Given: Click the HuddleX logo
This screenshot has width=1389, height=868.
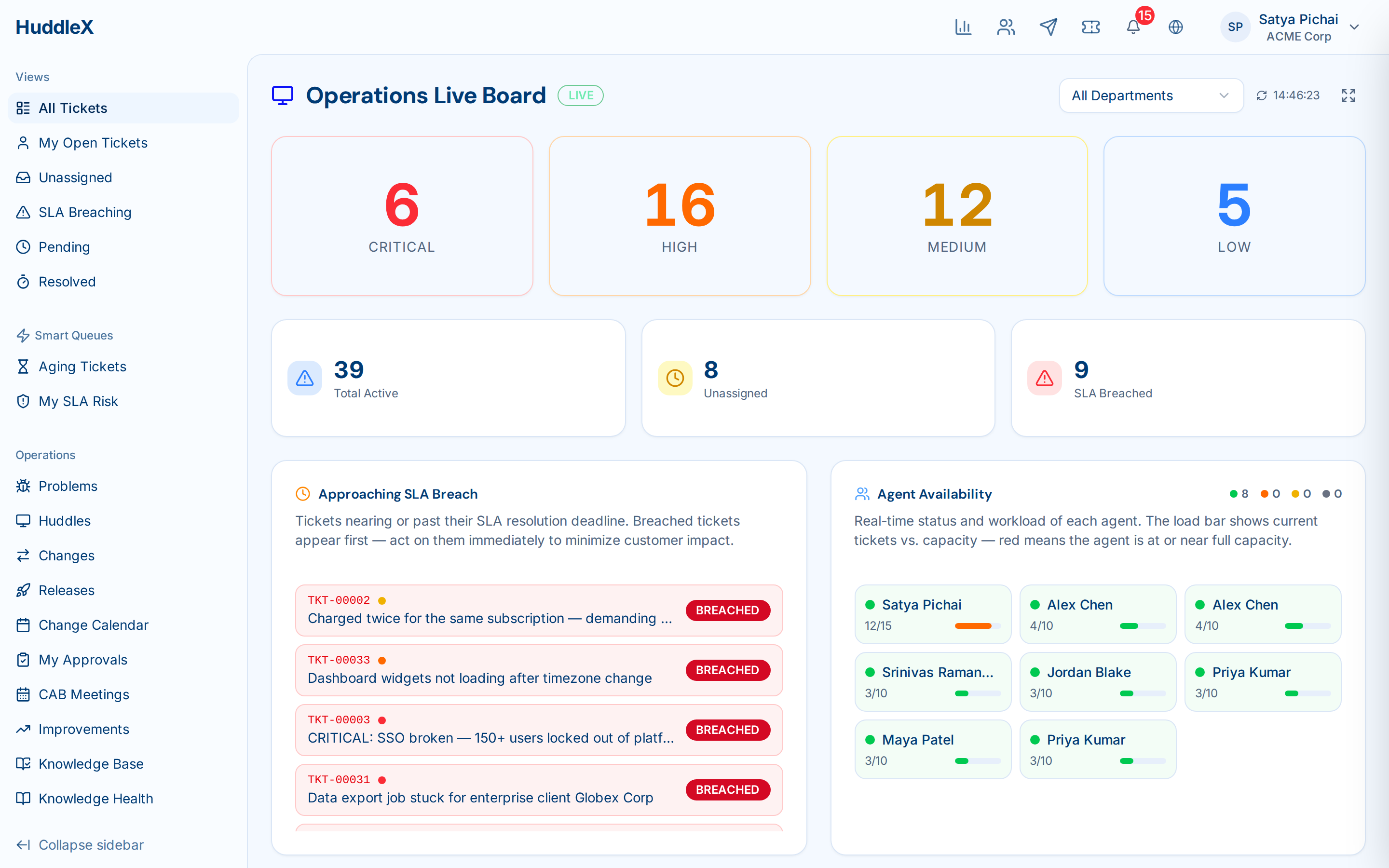Looking at the screenshot, I should [x=54, y=27].
